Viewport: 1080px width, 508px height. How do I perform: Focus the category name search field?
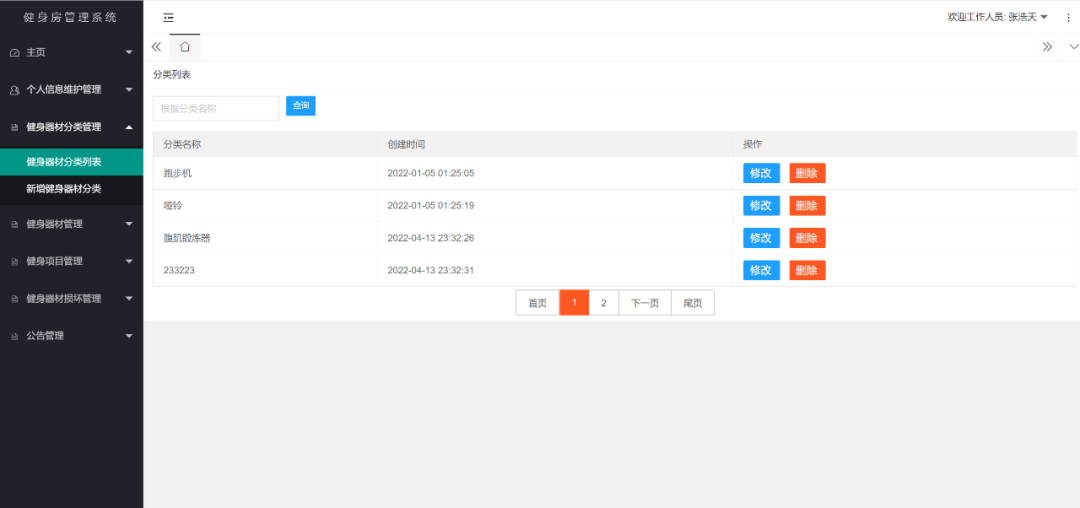pos(215,108)
